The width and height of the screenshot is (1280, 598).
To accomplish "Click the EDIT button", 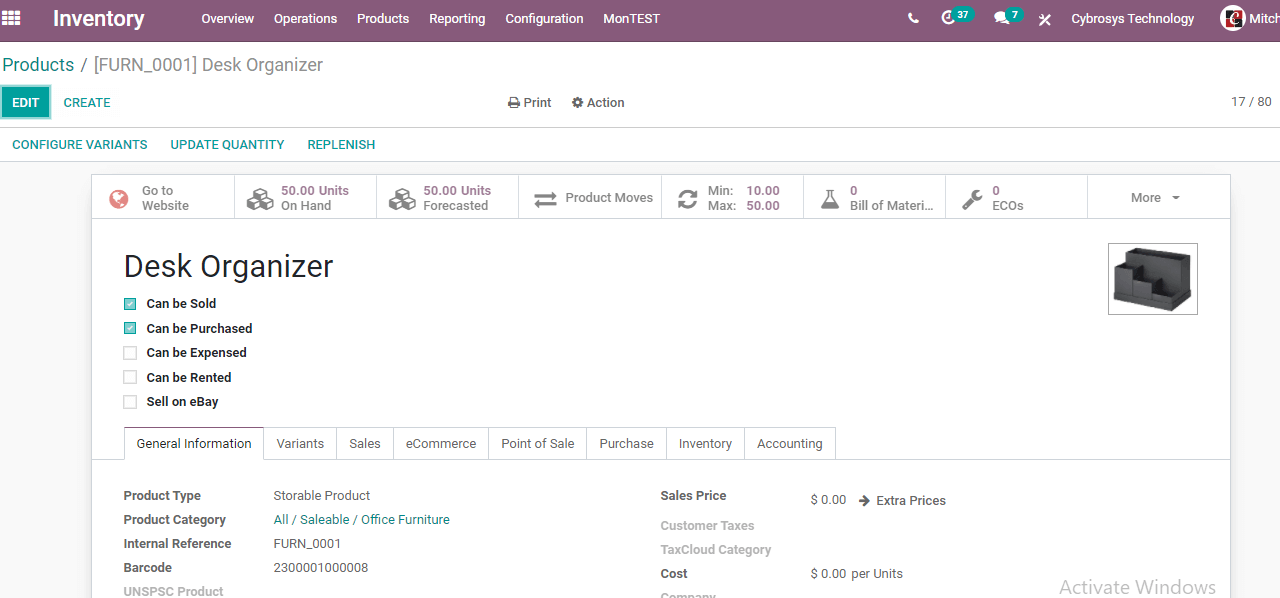I will (x=26, y=103).
